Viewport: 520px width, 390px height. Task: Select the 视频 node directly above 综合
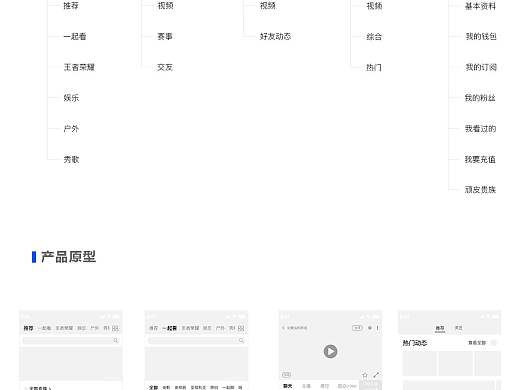tap(374, 6)
